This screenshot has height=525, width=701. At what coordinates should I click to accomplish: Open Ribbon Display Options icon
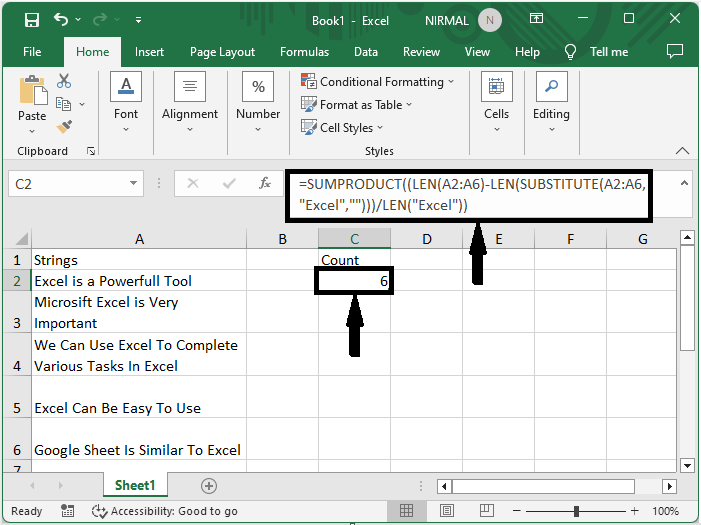[536, 18]
